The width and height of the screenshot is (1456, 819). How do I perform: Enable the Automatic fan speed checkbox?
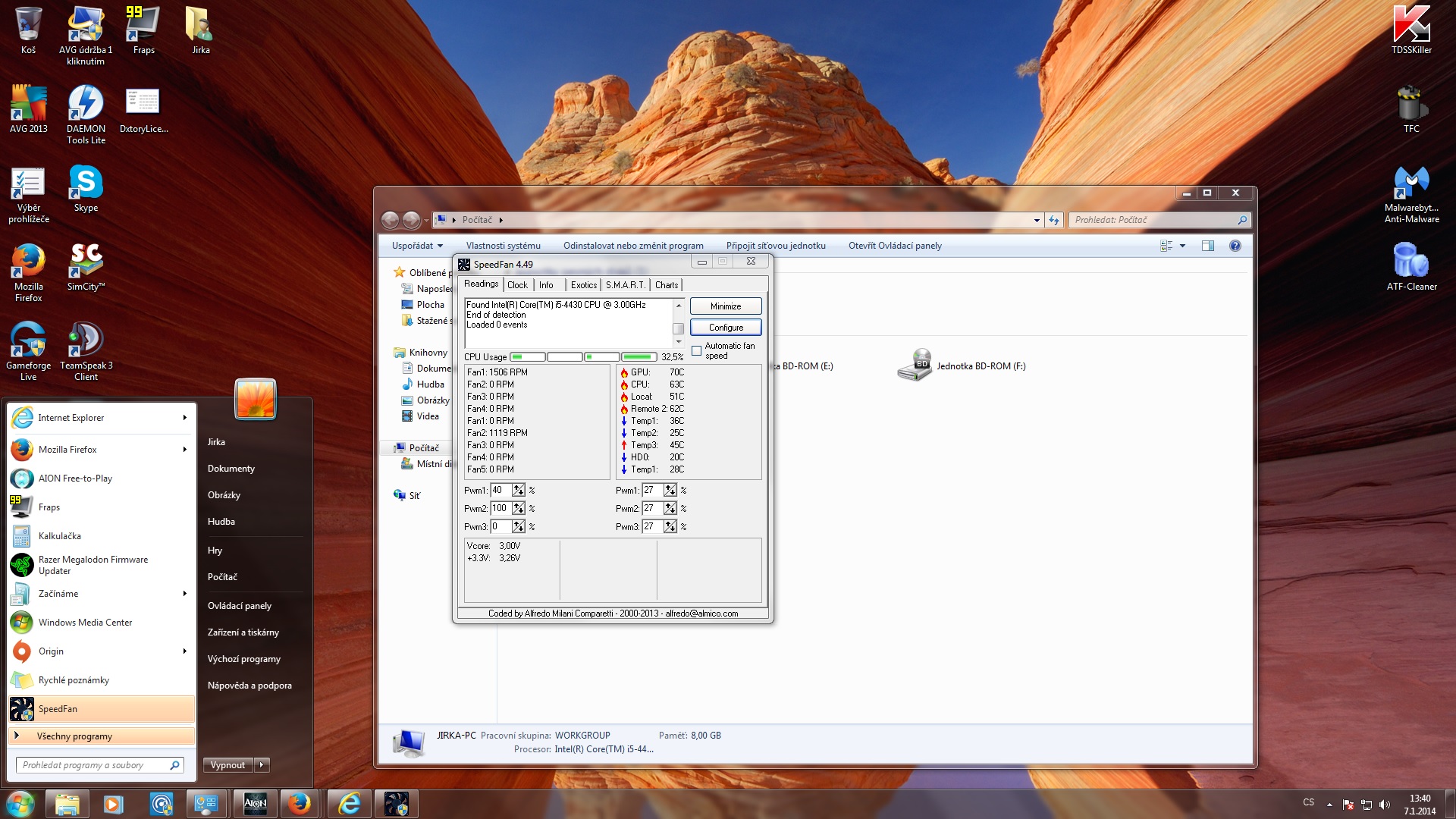(697, 351)
